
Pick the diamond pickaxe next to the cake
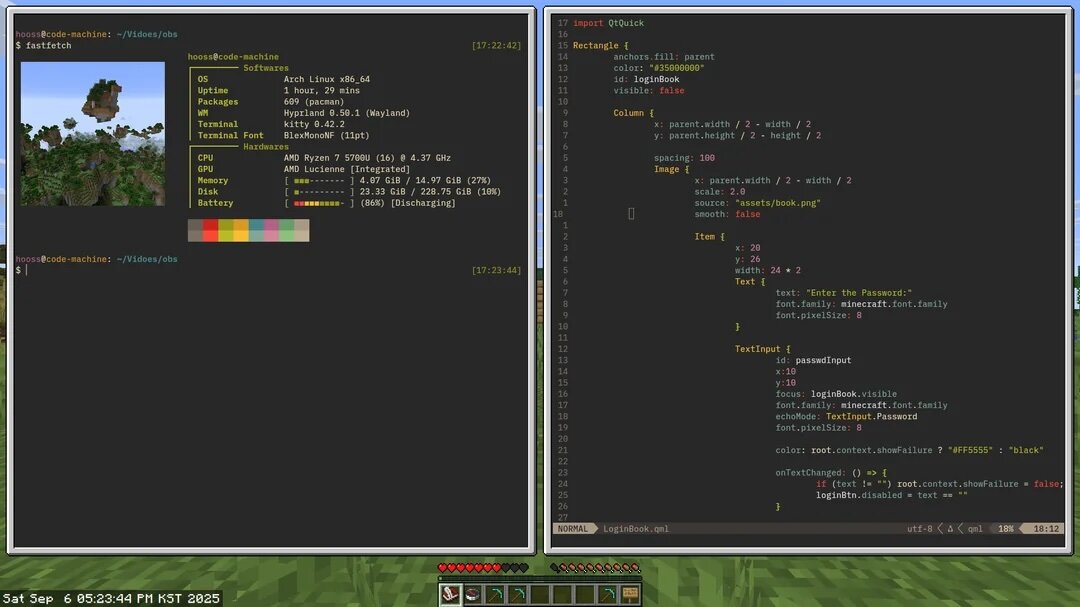[x=495, y=594]
